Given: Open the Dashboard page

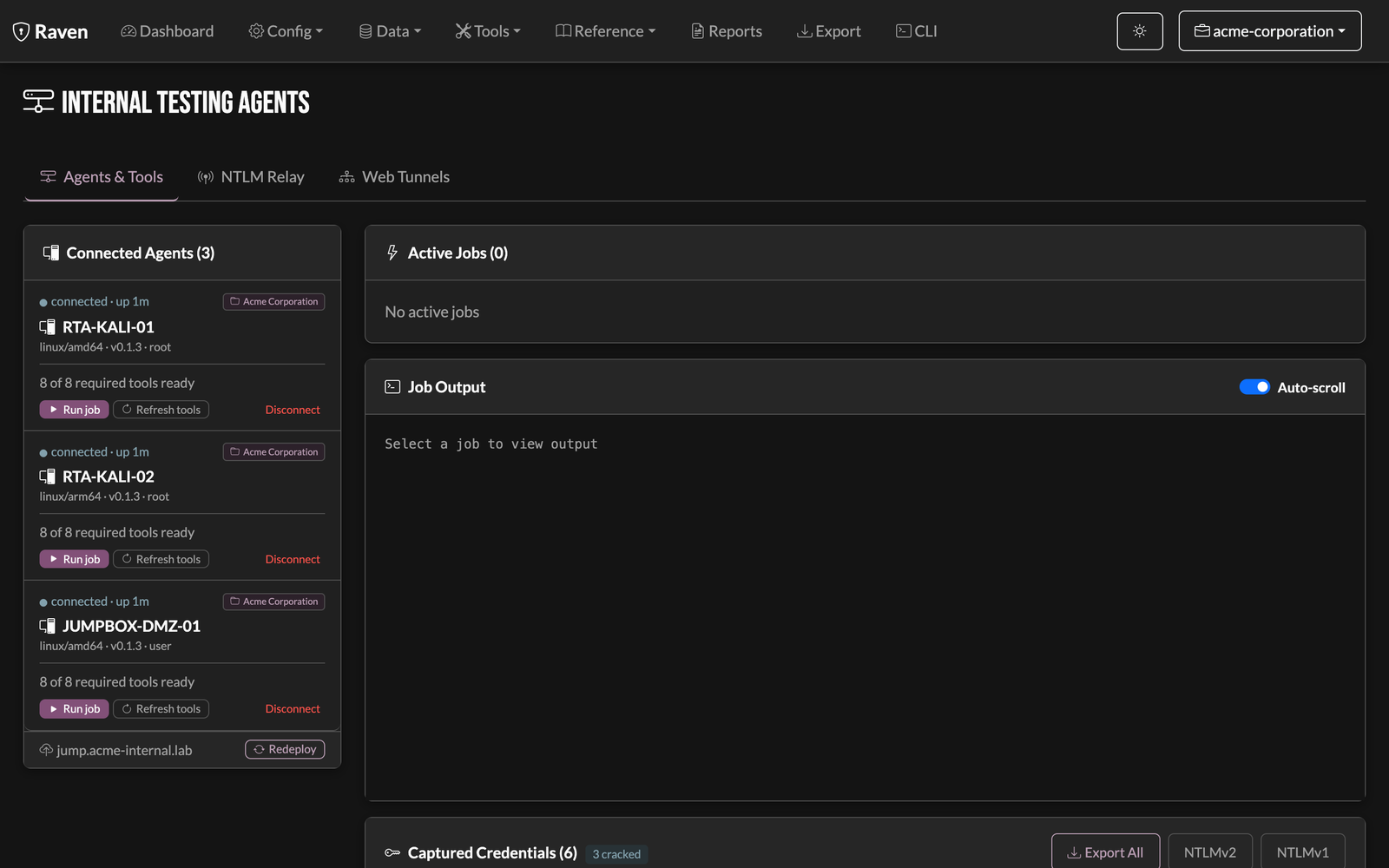Looking at the screenshot, I should pyautogui.click(x=167, y=31).
